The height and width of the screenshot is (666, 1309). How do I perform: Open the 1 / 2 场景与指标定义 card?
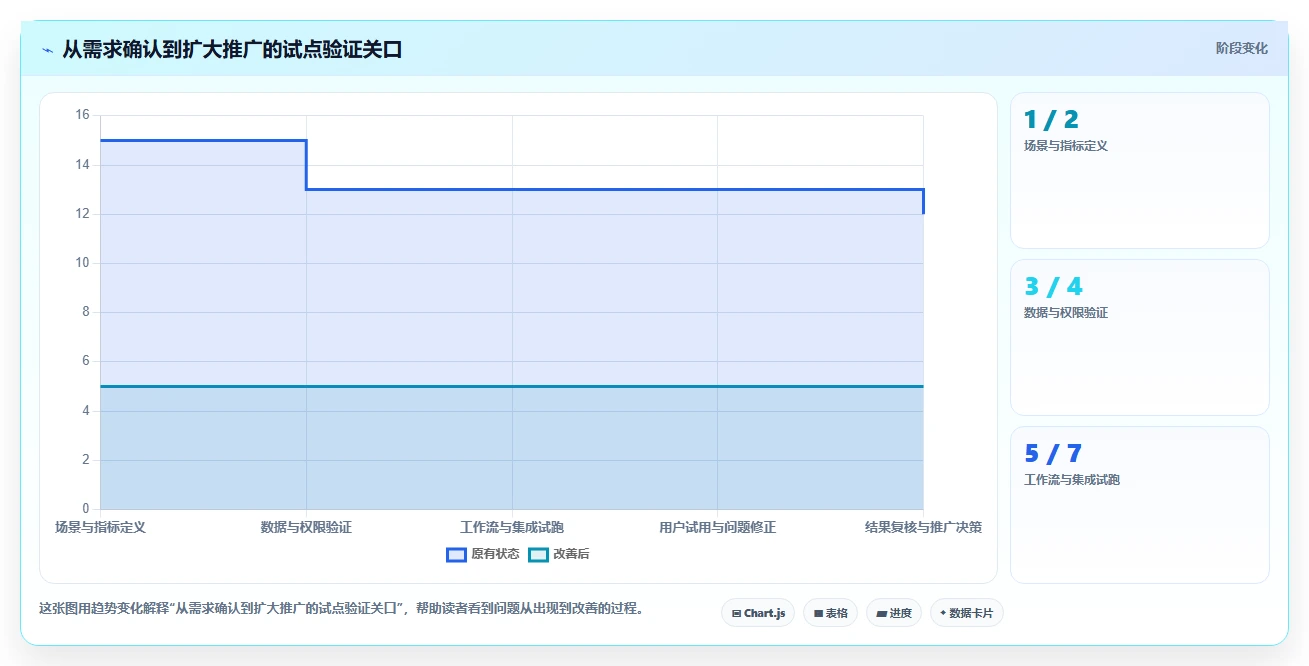1140,170
